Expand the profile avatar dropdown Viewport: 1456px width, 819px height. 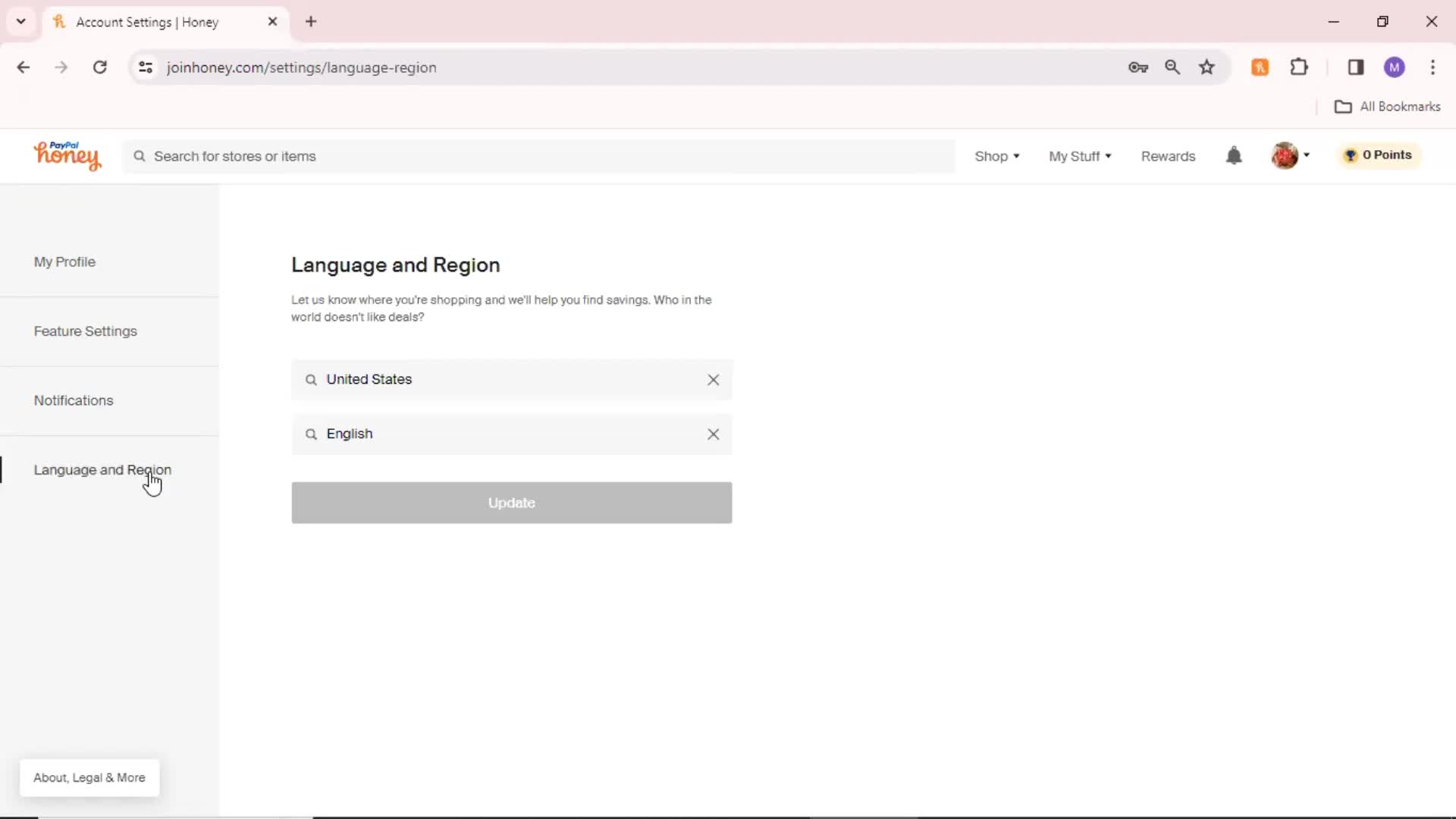click(1292, 155)
